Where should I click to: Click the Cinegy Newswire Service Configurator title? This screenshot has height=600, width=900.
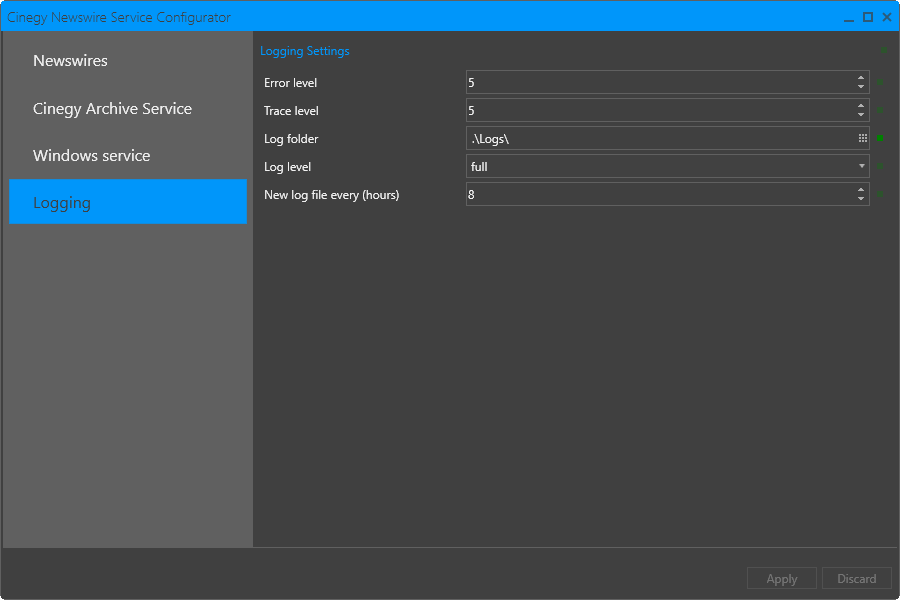click(x=119, y=17)
